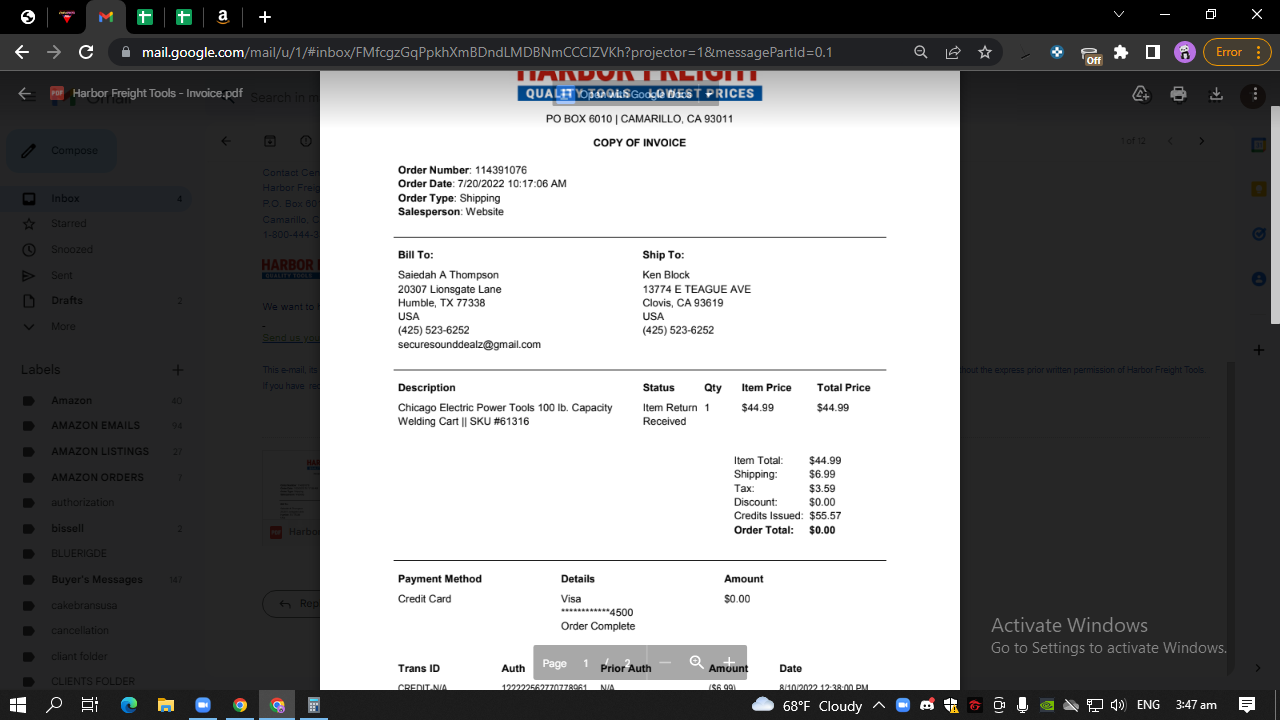1280x720 pixels.
Task: Open the red-icon browser tab
Action: tap(67, 17)
